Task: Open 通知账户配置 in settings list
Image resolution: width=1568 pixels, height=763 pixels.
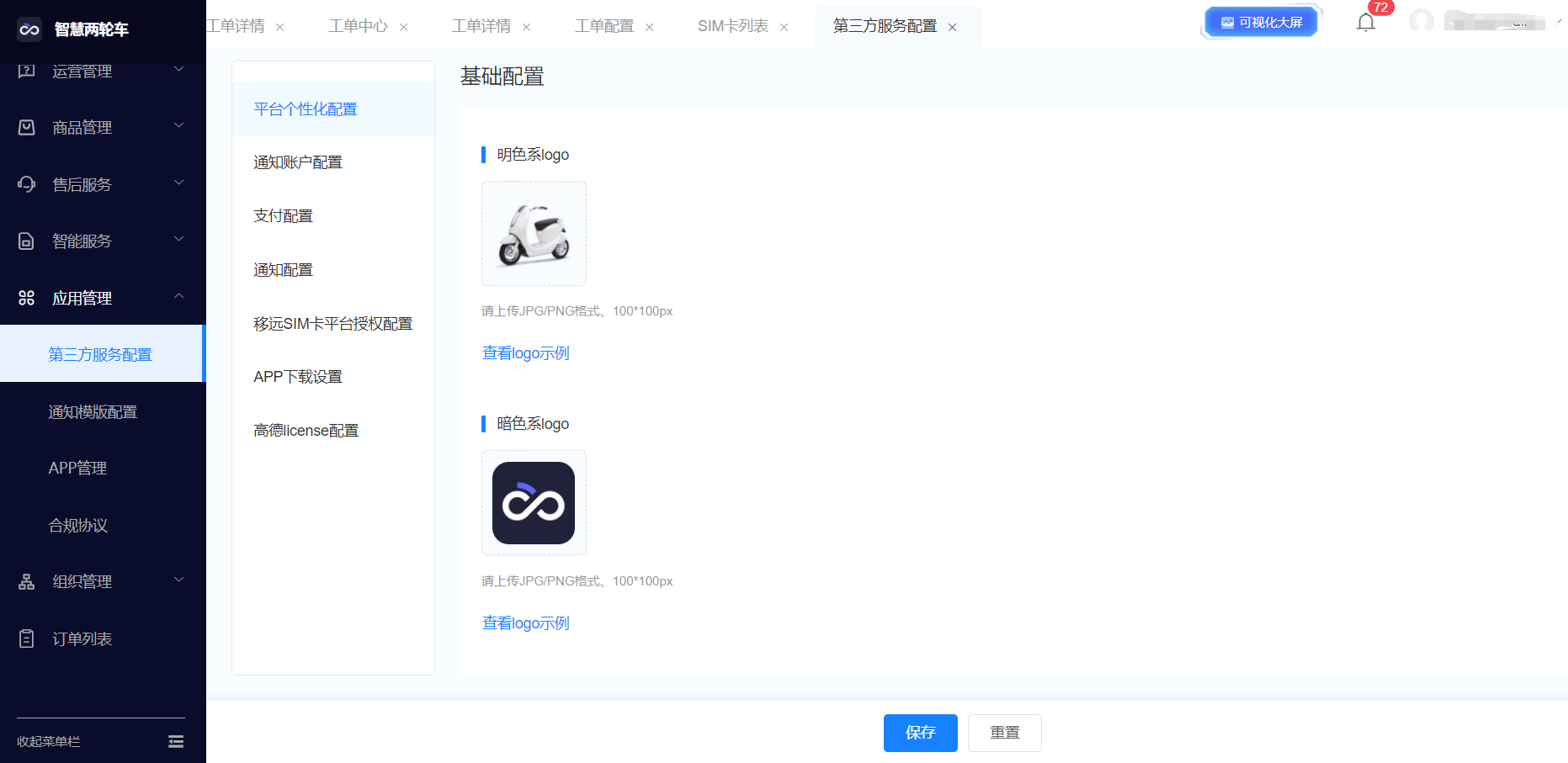Action: pos(298,162)
